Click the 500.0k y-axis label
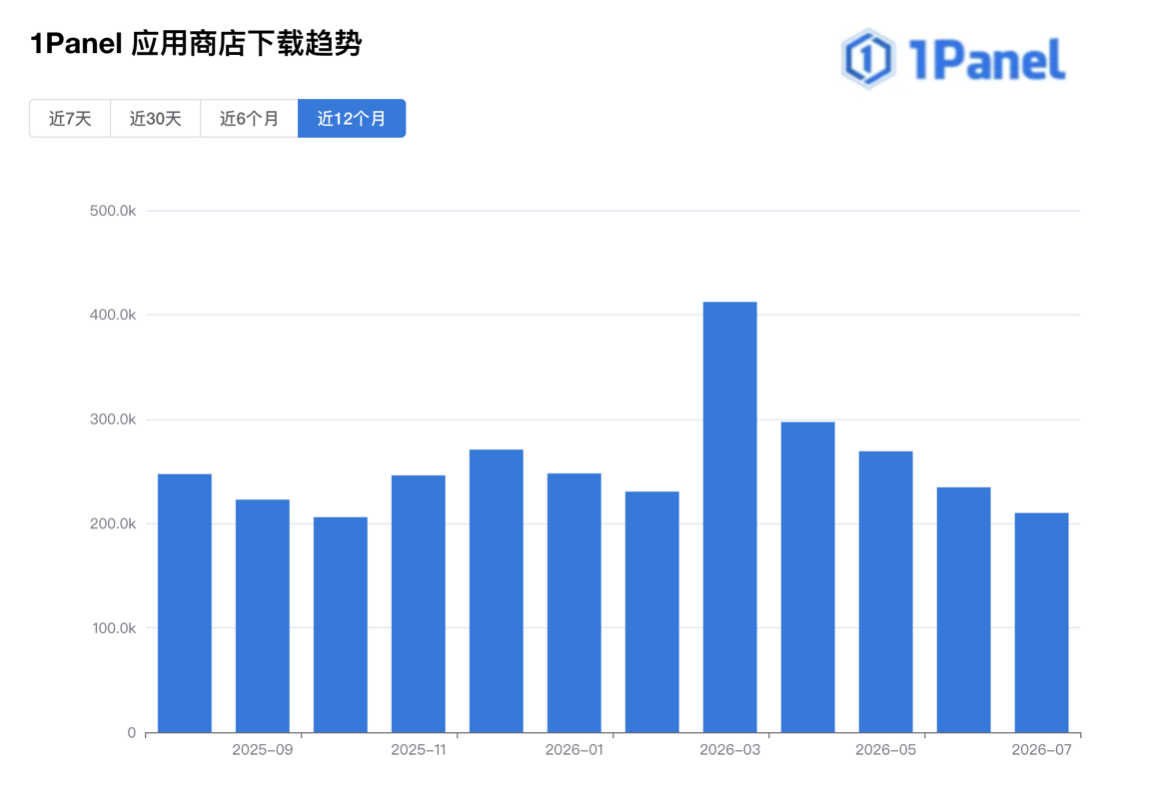The image size is (1154, 792). click(113, 211)
